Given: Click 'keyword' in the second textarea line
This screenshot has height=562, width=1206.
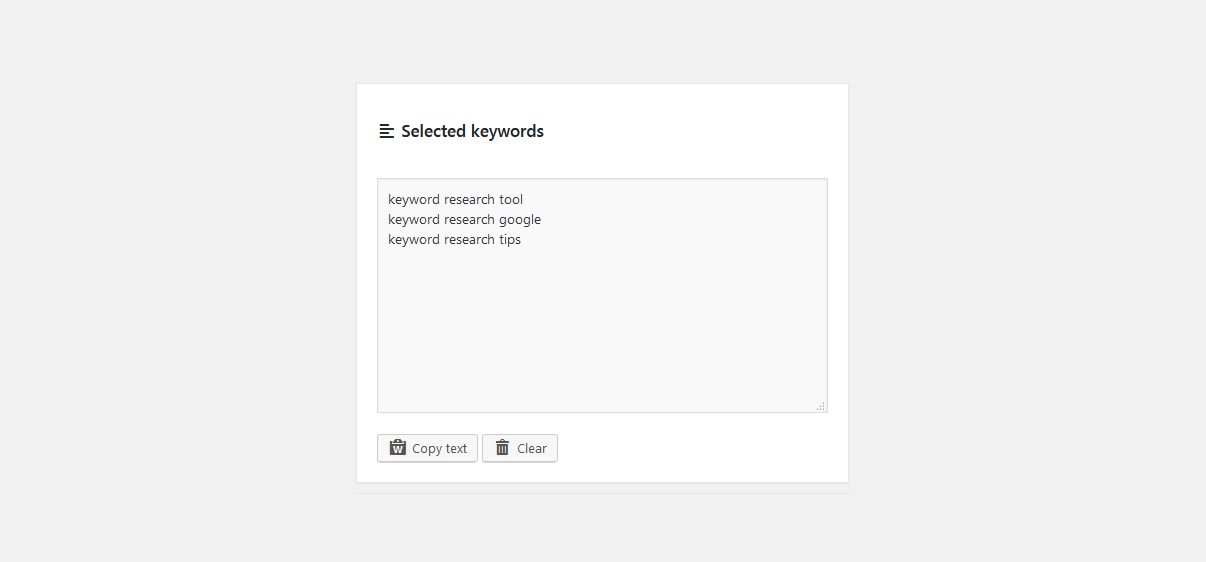Looking at the screenshot, I should point(414,220).
